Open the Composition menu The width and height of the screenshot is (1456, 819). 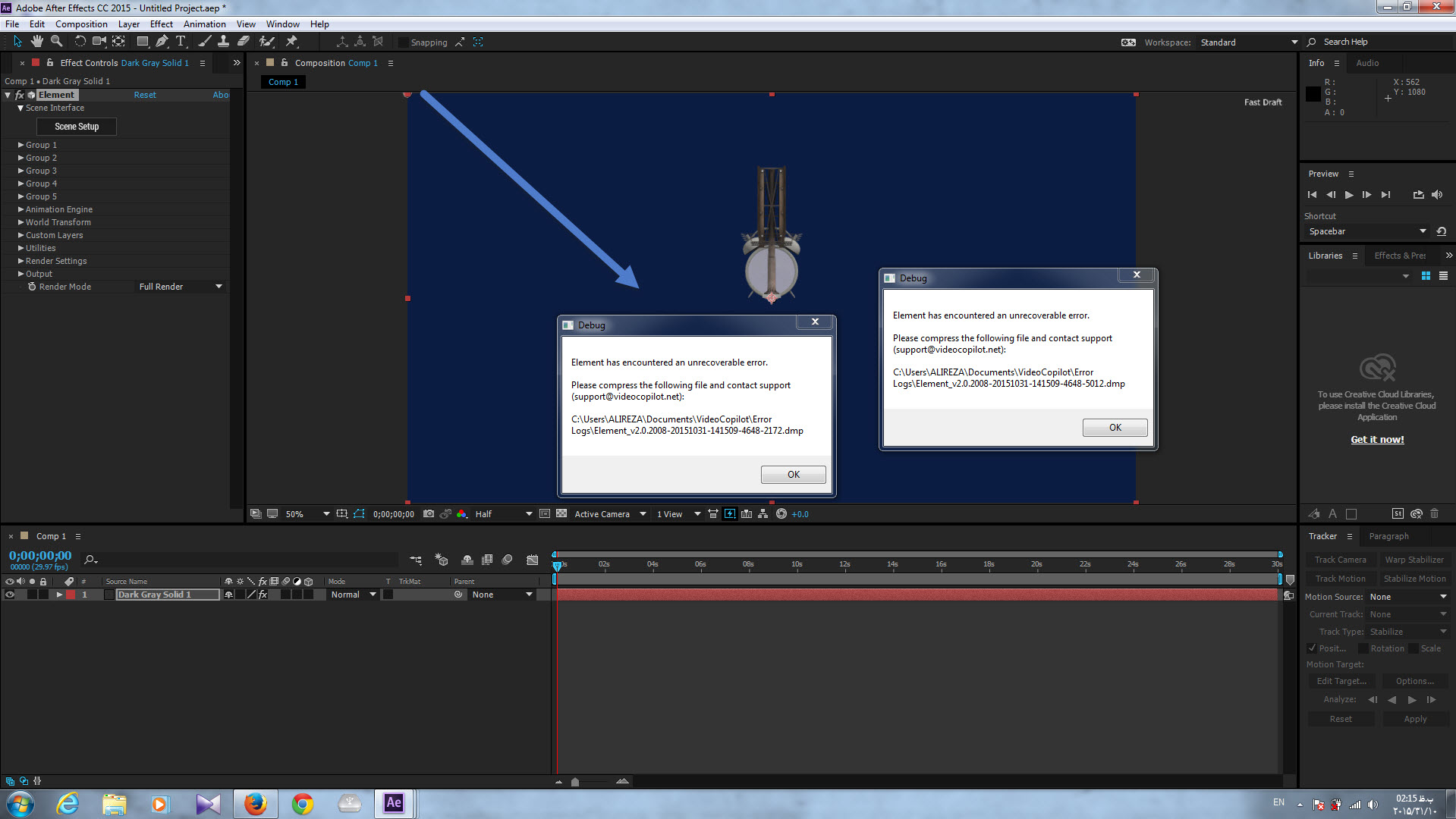[81, 24]
